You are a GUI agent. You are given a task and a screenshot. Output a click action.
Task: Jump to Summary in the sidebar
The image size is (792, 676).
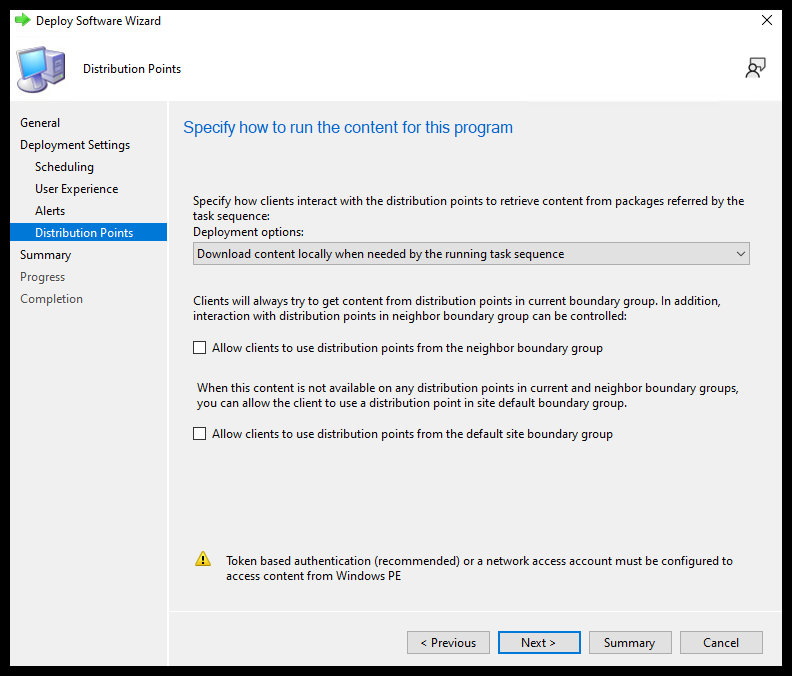coord(45,255)
